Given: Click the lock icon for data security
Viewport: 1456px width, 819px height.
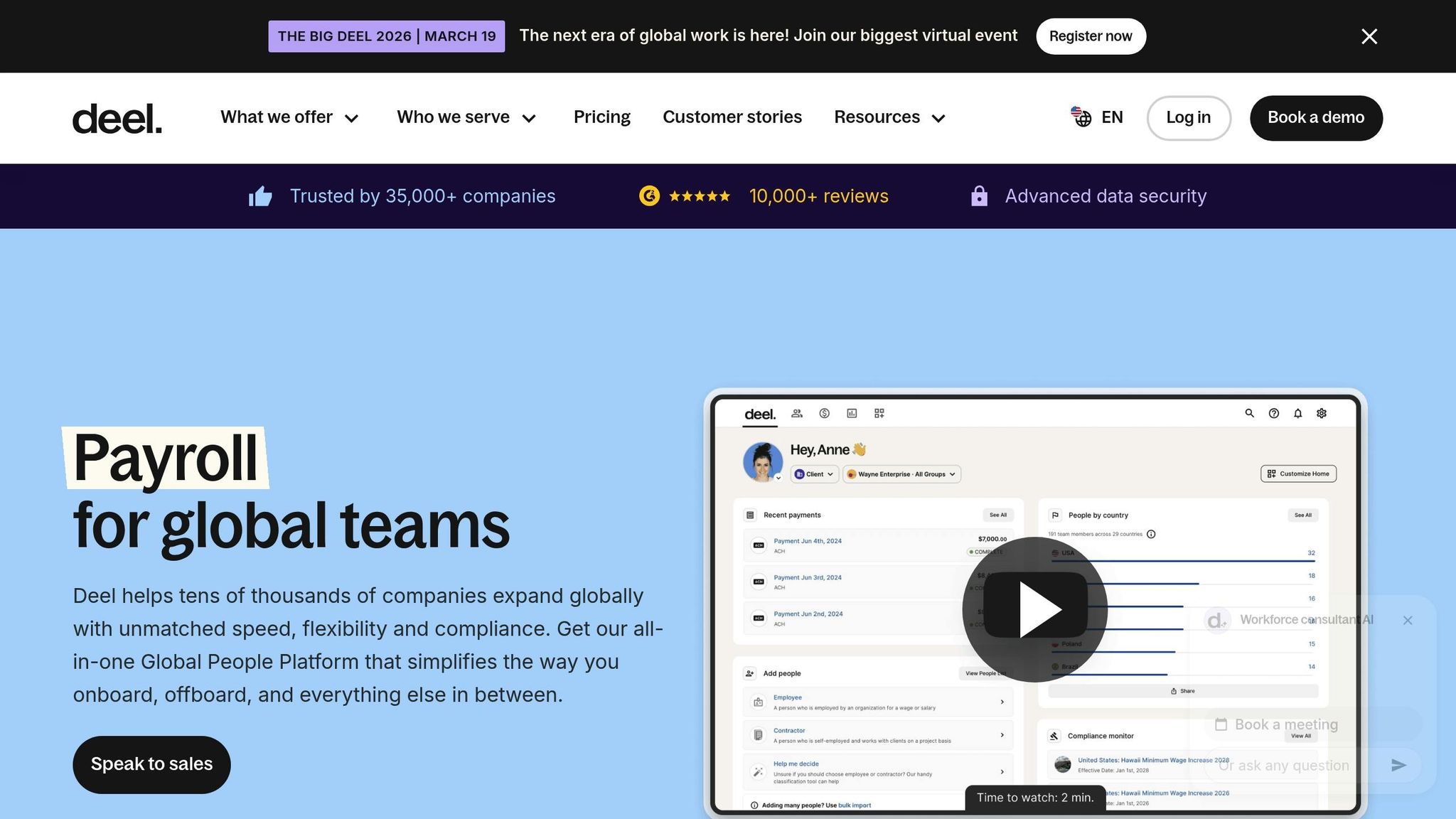Looking at the screenshot, I should point(979,196).
